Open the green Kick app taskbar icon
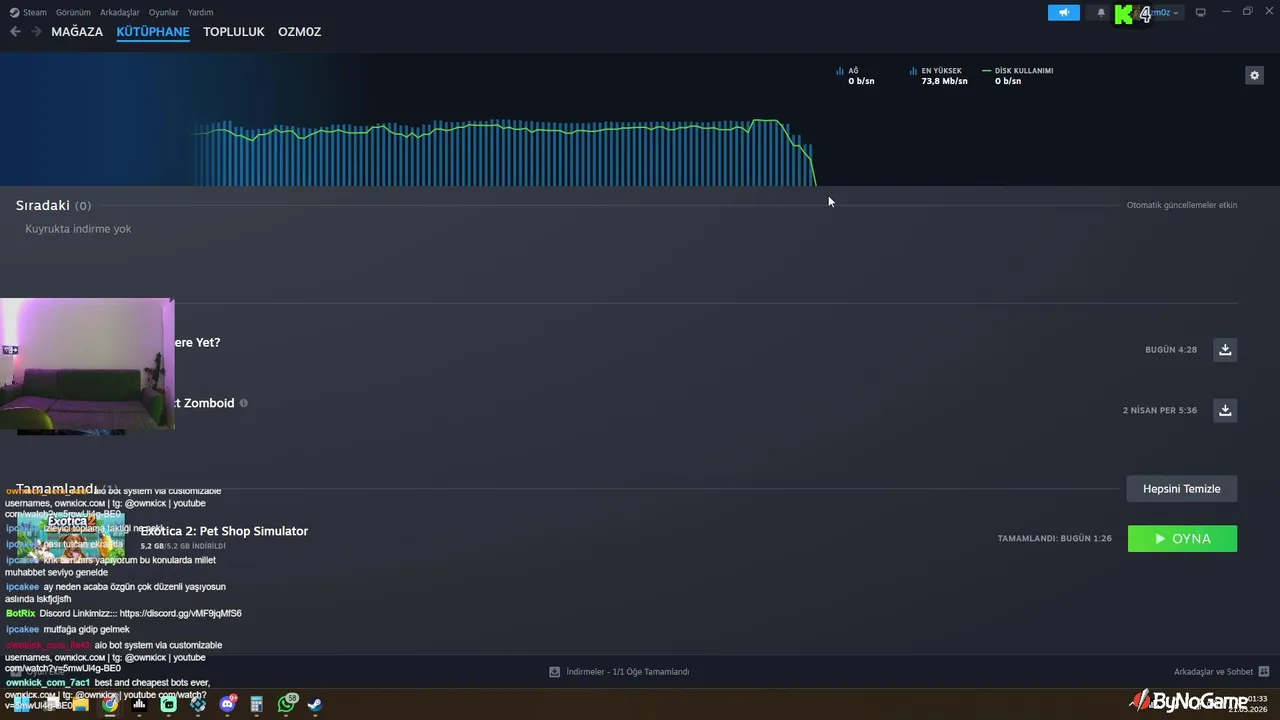The image size is (1280, 720). 168,704
